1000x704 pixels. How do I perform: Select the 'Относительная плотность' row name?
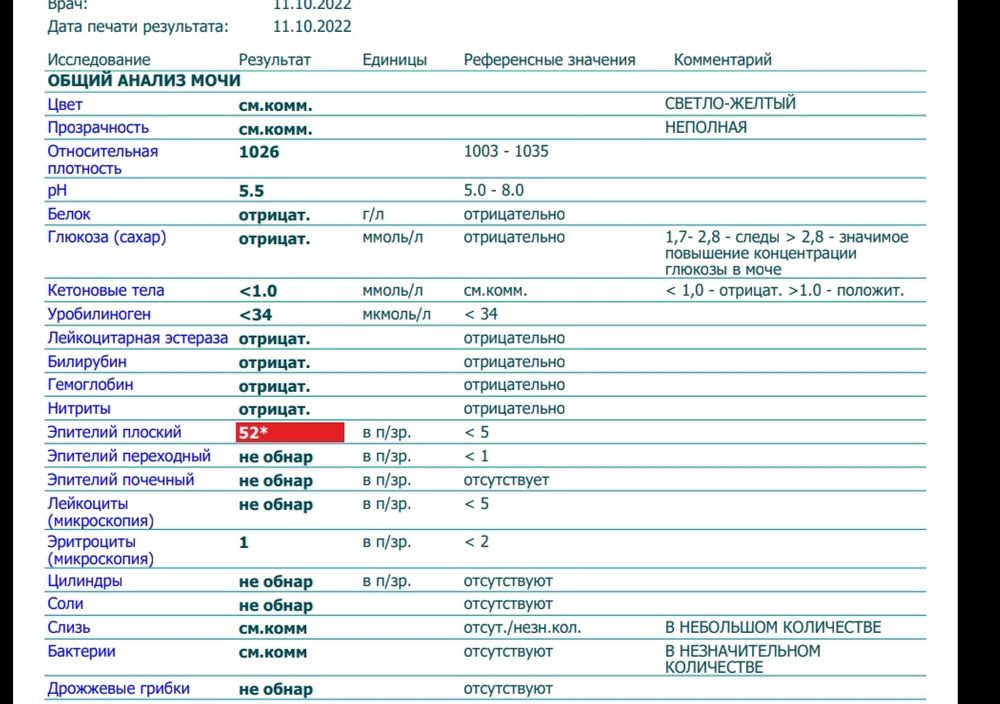click(103, 160)
